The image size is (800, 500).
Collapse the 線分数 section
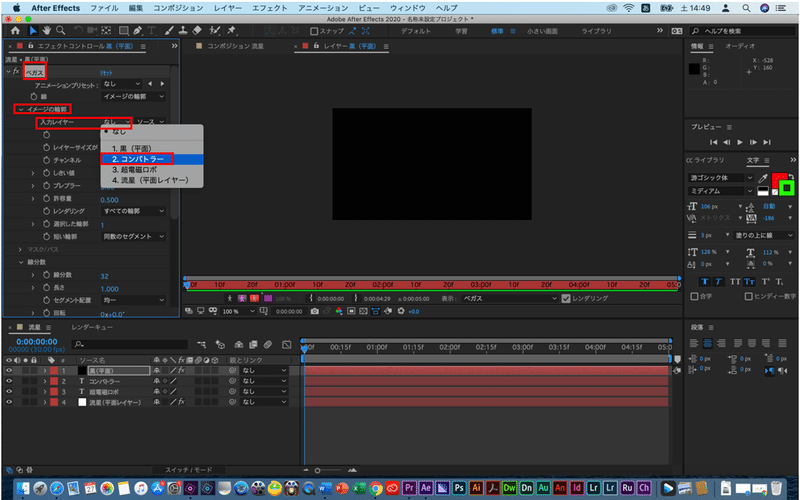click(x=21, y=262)
